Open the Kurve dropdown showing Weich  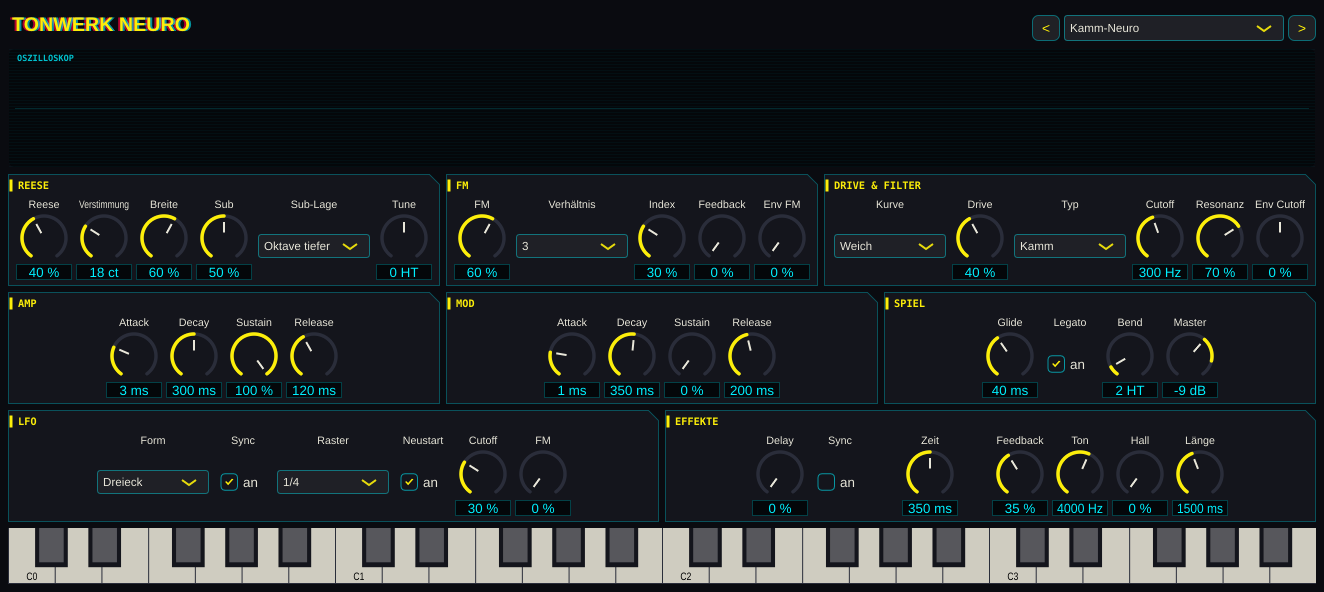(x=890, y=246)
